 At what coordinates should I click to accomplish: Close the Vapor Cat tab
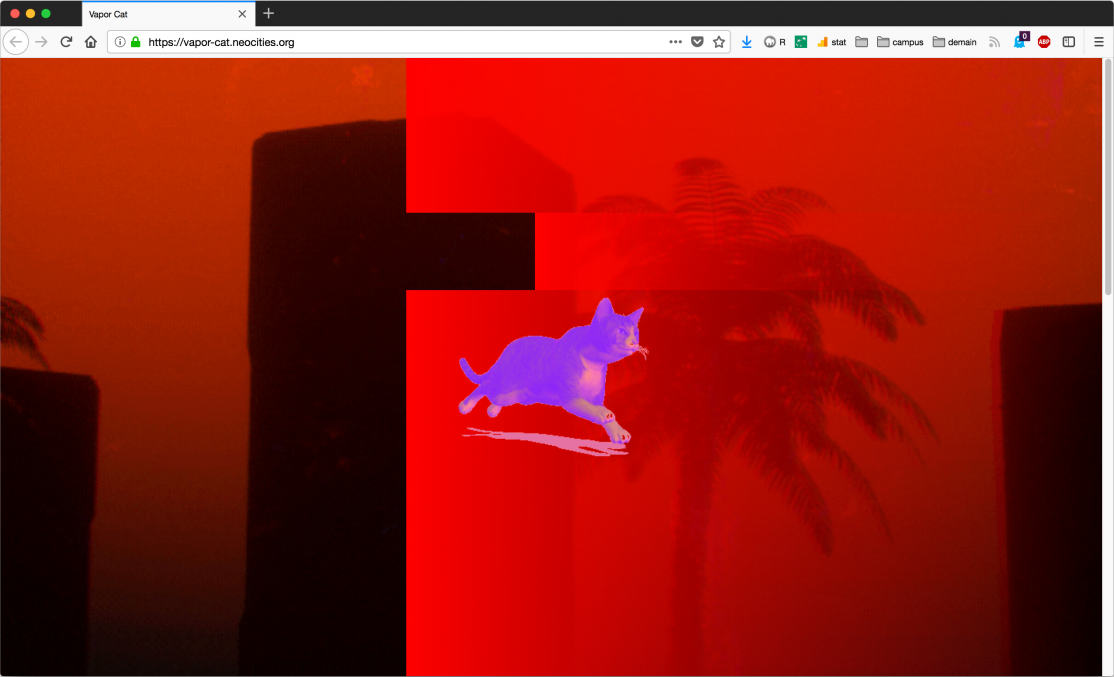pyautogui.click(x=242, y=14)
